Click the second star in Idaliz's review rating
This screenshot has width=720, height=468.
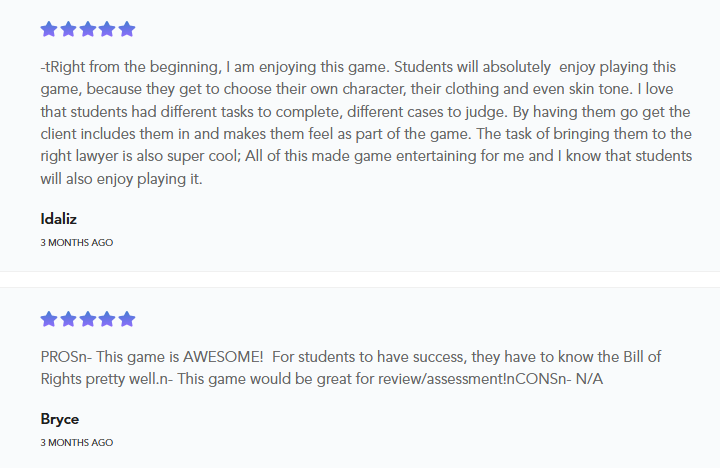68,30
